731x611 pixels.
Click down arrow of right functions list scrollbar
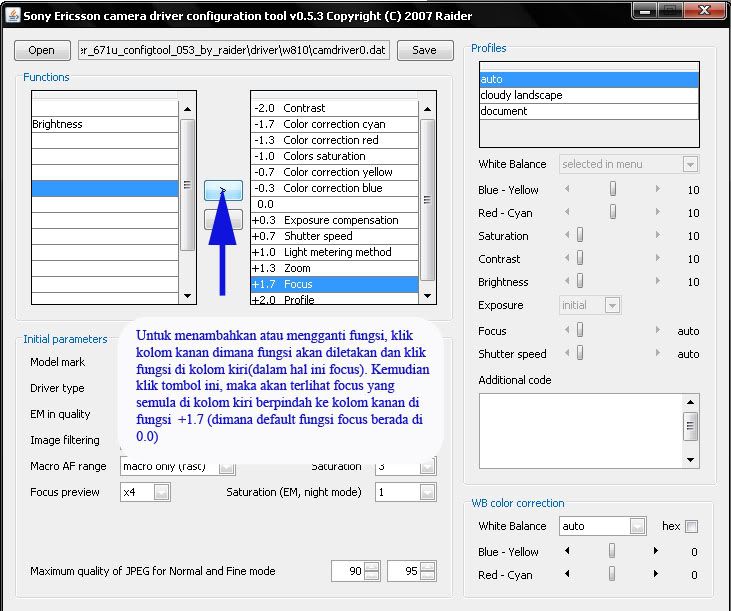point(428,295)
